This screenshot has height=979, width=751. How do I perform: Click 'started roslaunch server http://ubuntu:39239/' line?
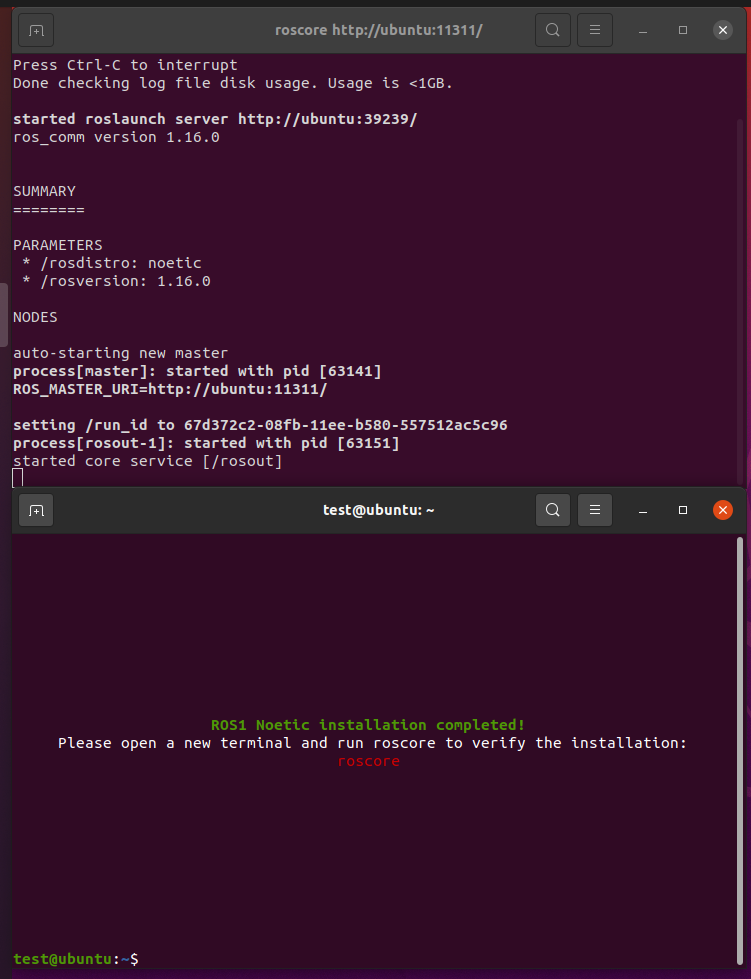[215, 119]
